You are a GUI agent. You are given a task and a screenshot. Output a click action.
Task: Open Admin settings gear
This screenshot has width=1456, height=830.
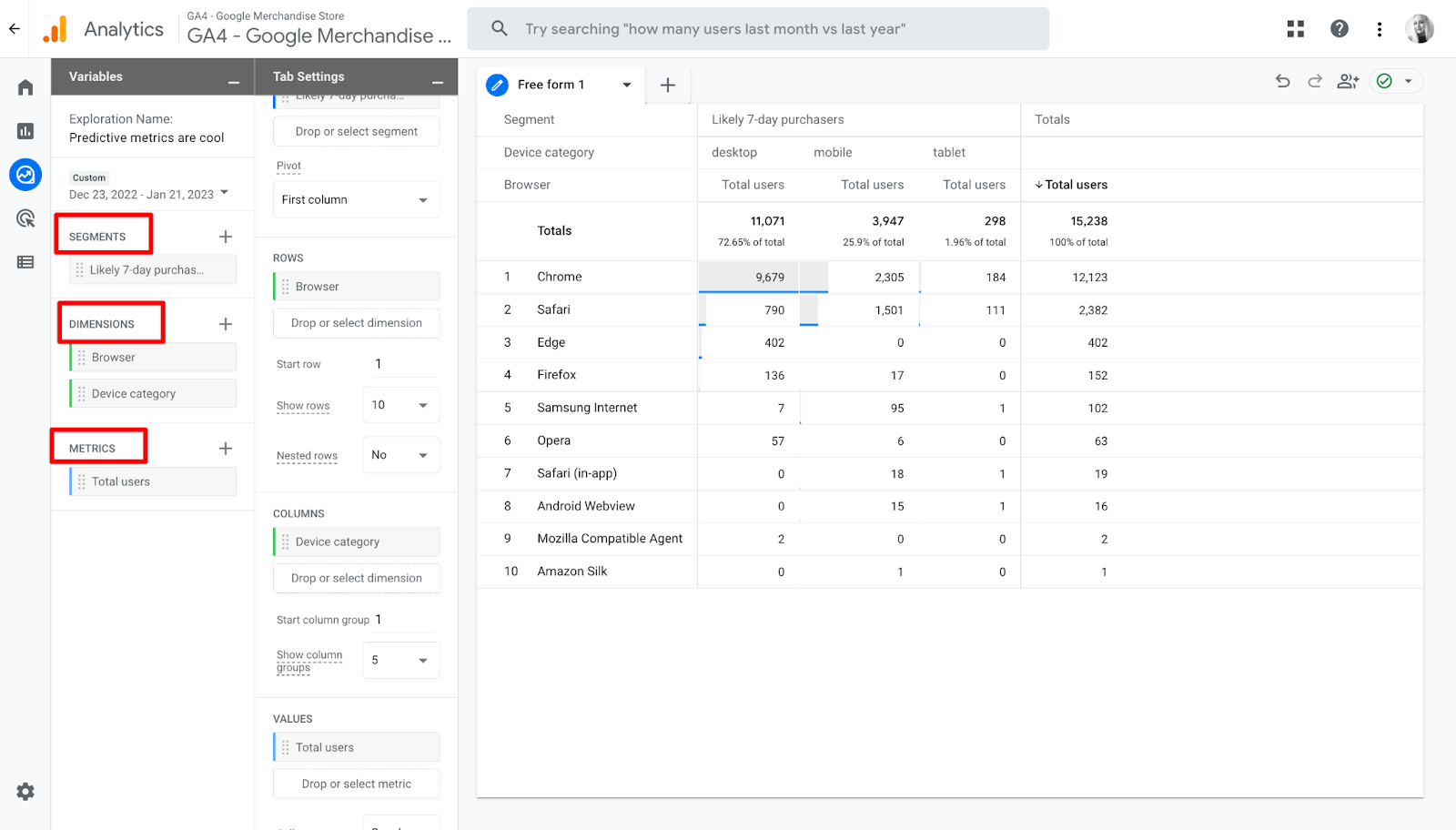[25, 792]
